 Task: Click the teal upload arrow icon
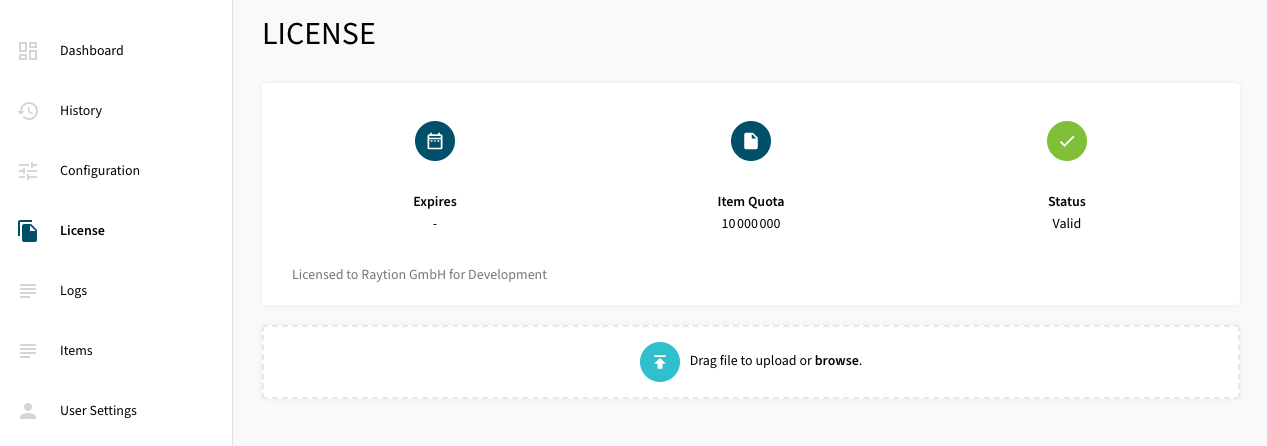point(660,362)
